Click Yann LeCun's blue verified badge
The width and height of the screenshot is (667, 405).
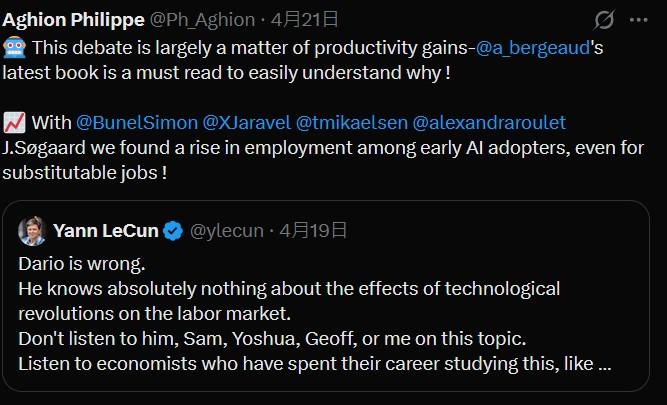pos(172,231)
